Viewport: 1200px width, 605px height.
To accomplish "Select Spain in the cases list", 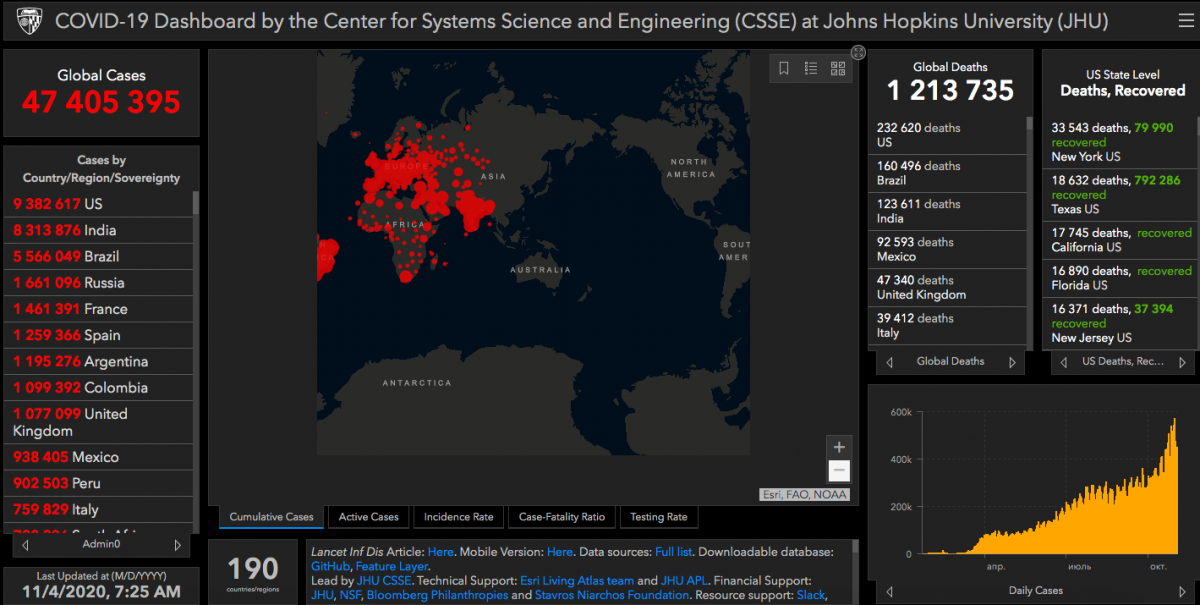I will pyautogui.click(x=100, y=335).
